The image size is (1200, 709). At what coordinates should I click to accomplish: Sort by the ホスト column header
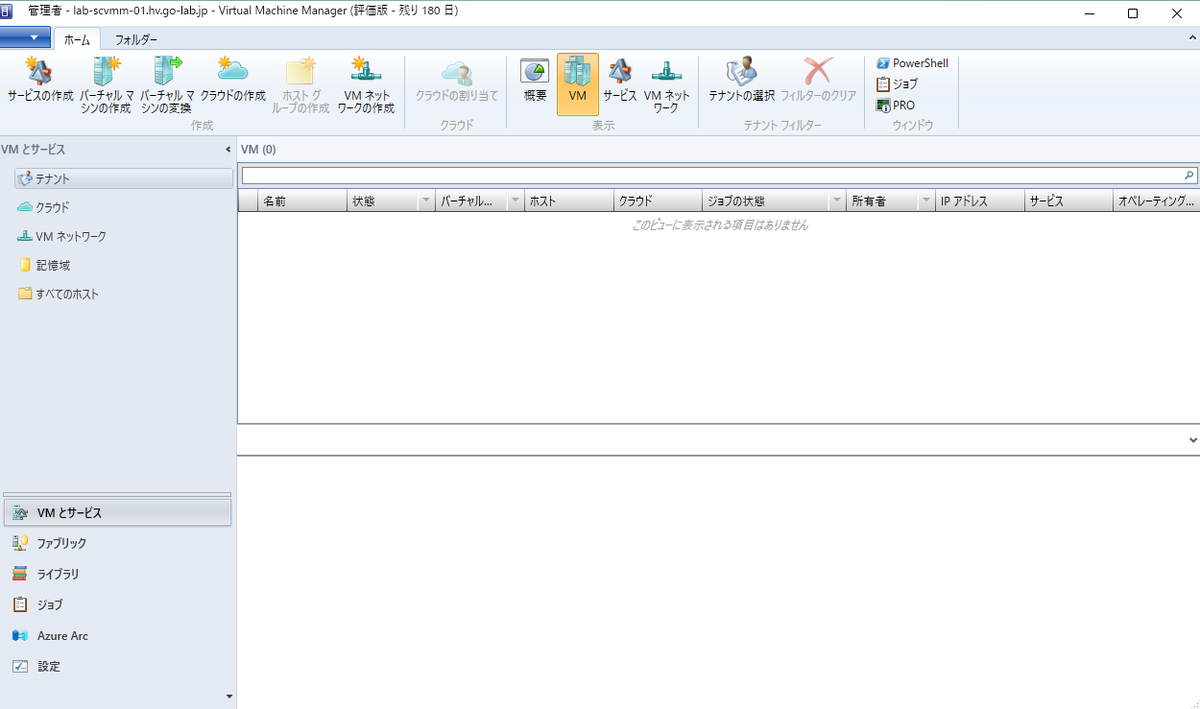coord(569,201)
